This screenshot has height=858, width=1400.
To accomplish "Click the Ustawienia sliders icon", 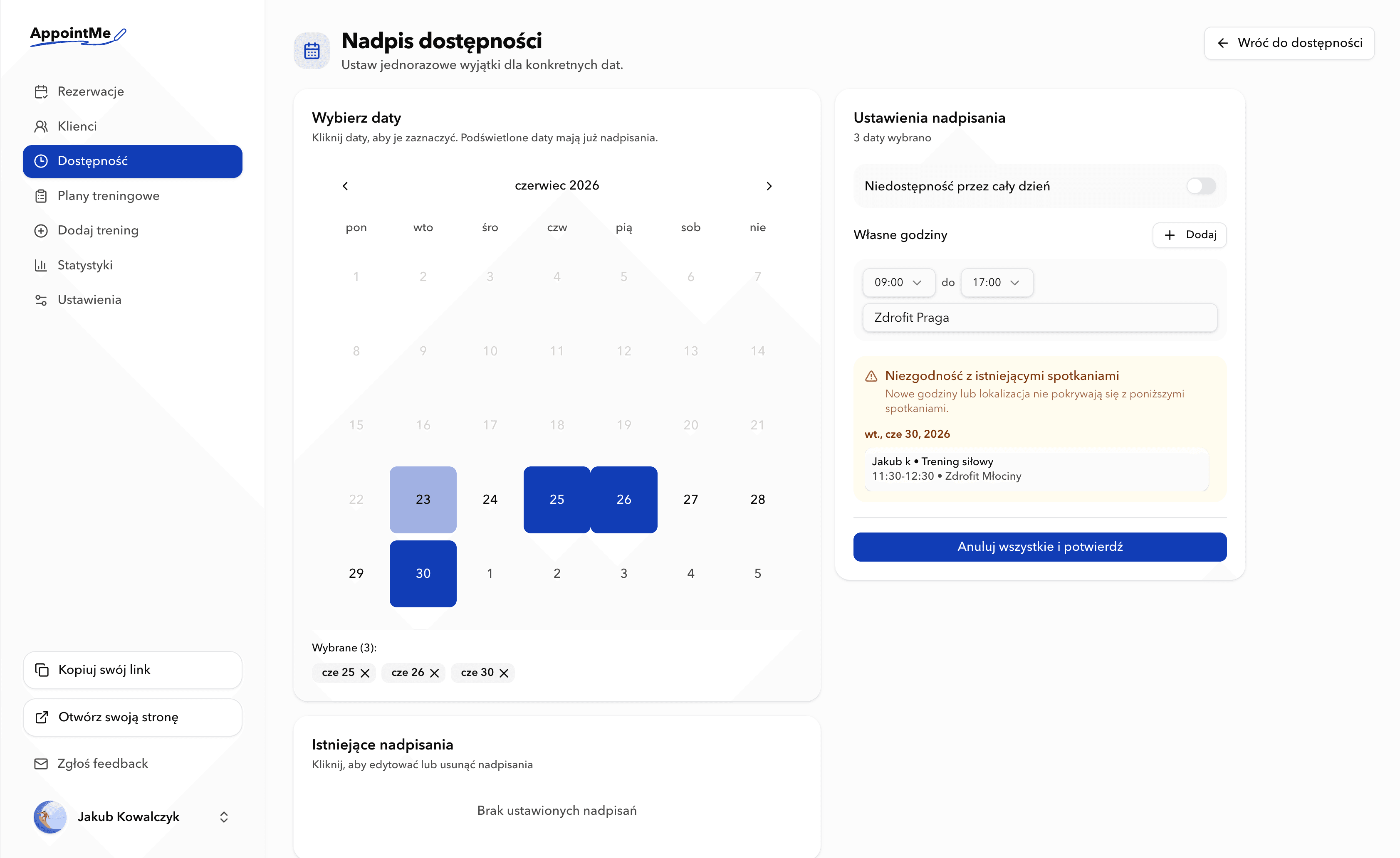I will pyautogui.click(x=41, y=300).
